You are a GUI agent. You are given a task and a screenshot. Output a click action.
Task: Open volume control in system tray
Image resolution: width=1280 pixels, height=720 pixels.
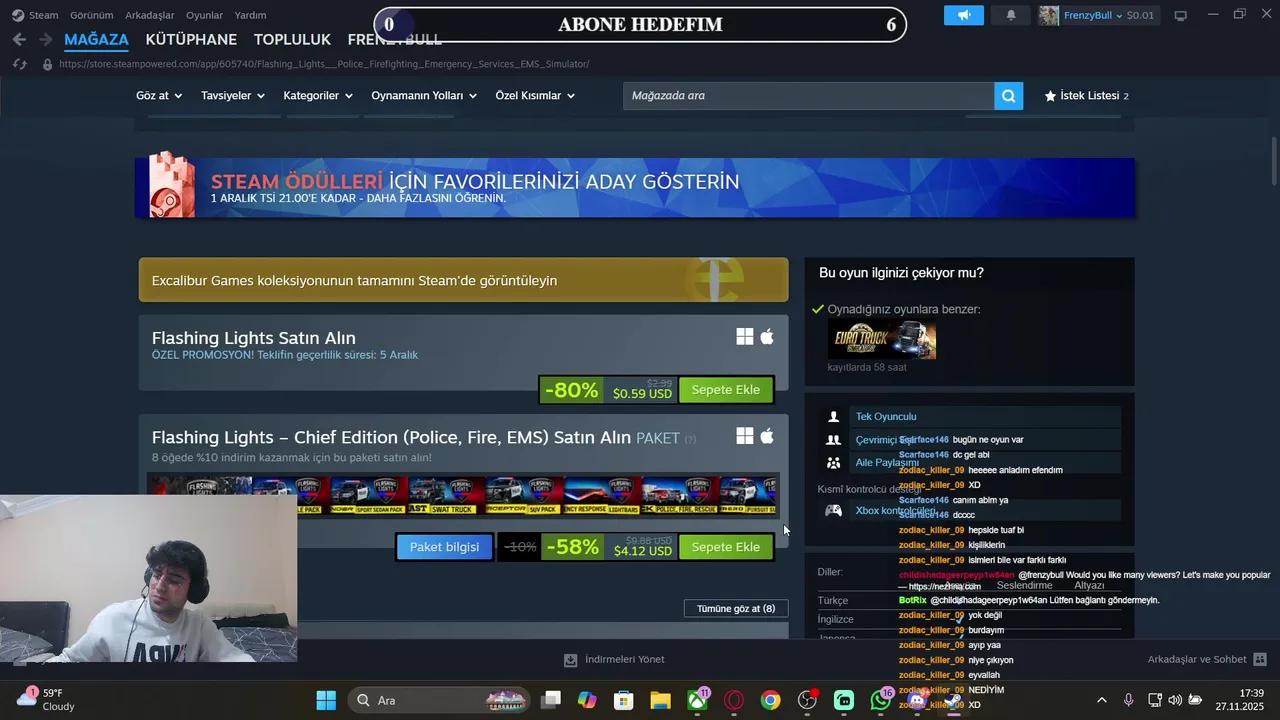tap(1175, 700)
